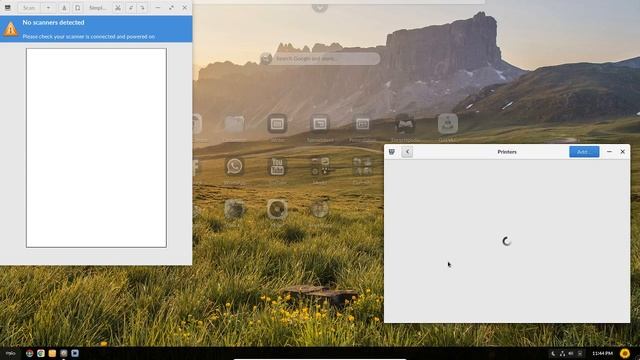640x360 pixels.
Task: Open the network icon in system tray
Action: click(562, 353)
